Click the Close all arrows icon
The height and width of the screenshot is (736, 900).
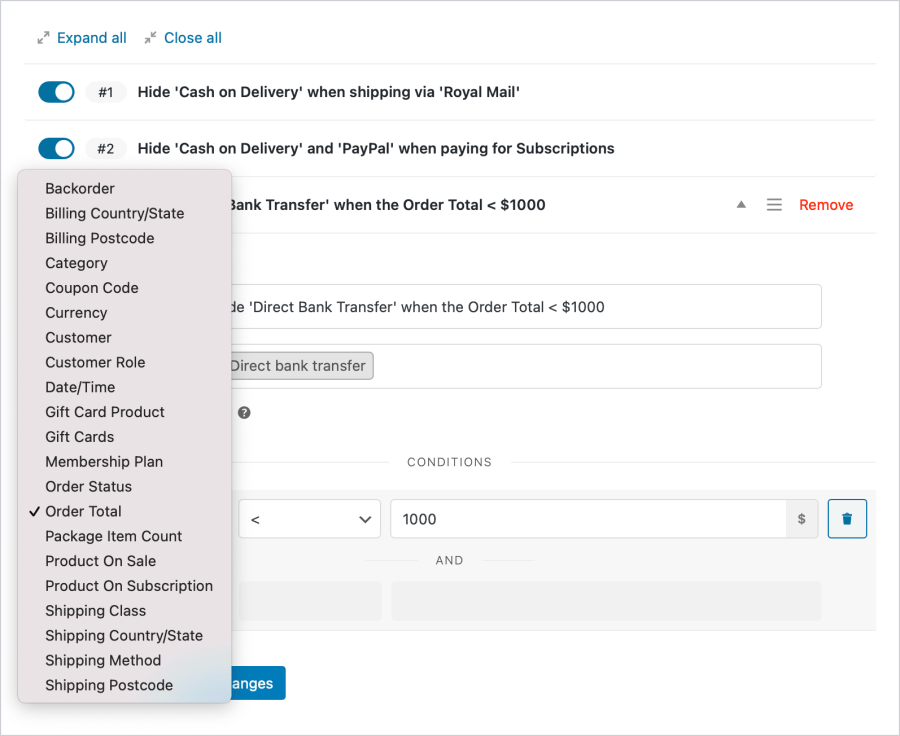pyautogui.click(x=150, y=38)
